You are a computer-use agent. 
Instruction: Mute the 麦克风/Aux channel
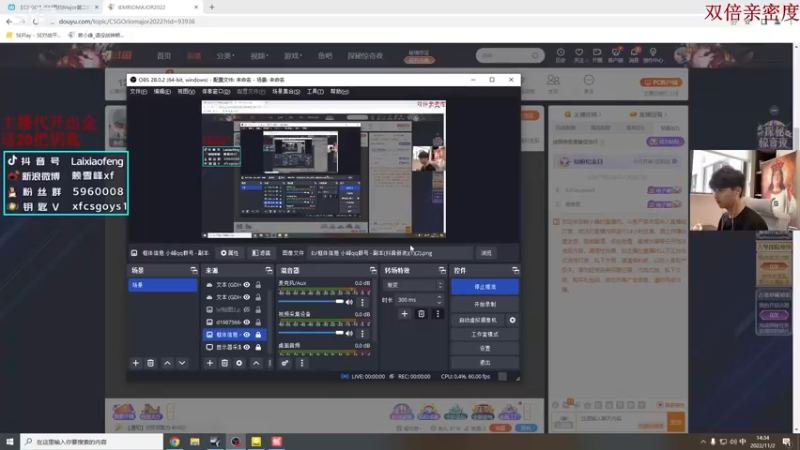[x=349, y=302]
